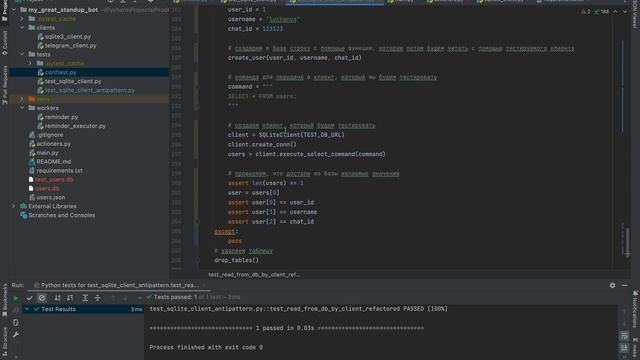Open .gitignore file
The height and width of the screenshot is (360, 640).
pos(50,135)
